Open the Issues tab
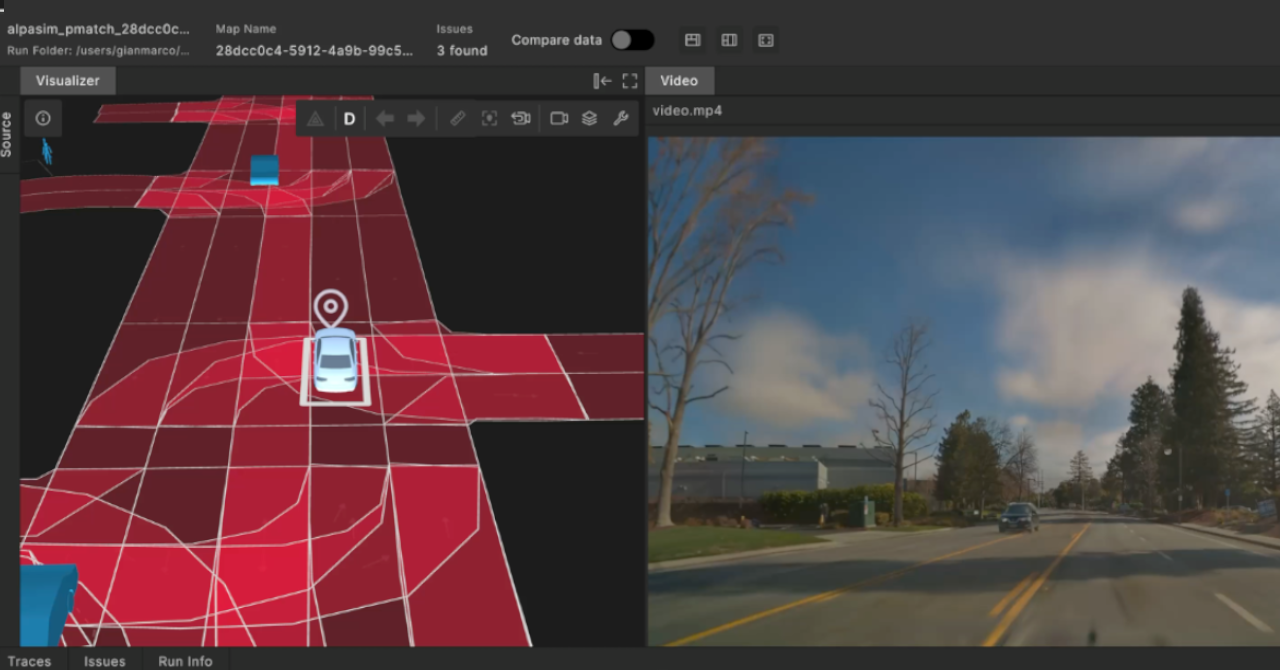1280x670 pixels. (x=104, y=661)
